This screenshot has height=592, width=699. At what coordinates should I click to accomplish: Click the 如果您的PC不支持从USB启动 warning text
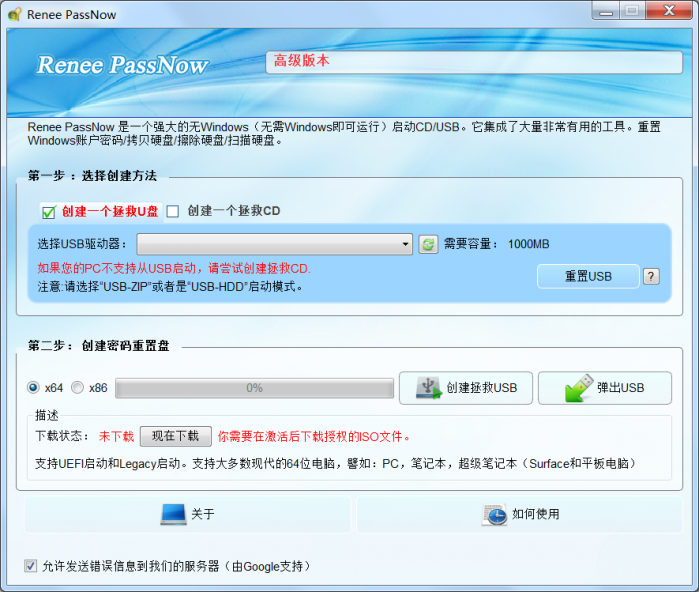pyautogui.click(x=174, y=268)
